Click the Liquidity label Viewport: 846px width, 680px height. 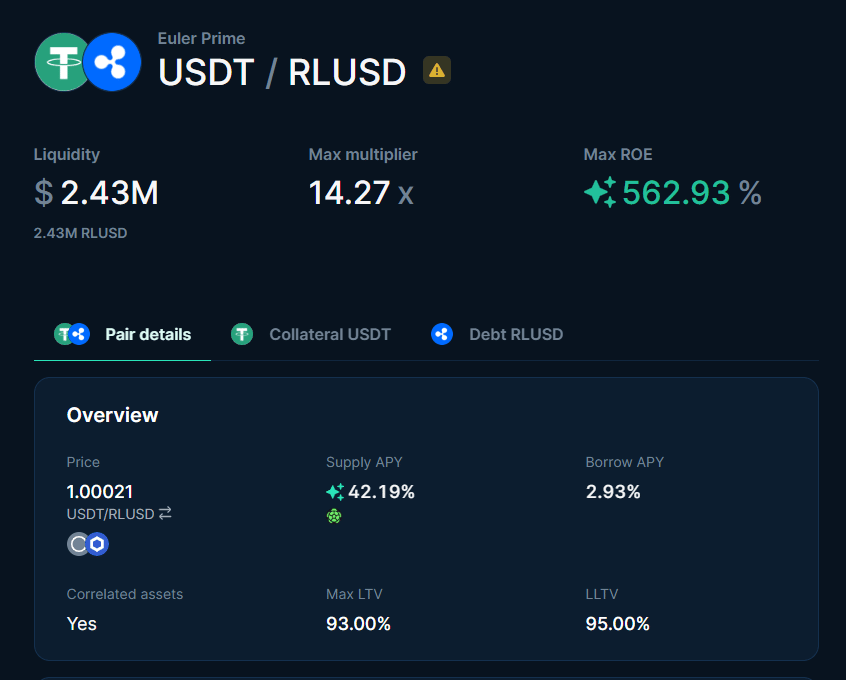coord(67,154)
